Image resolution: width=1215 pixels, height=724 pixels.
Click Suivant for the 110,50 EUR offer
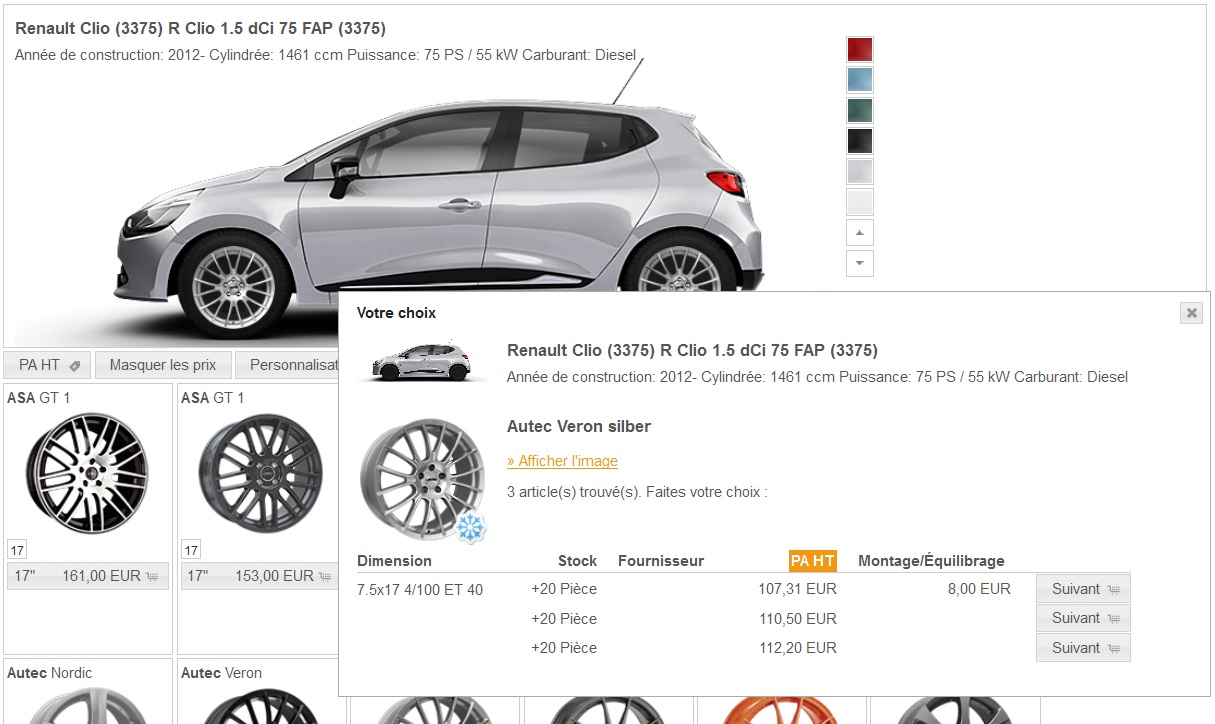point(1083,618)
